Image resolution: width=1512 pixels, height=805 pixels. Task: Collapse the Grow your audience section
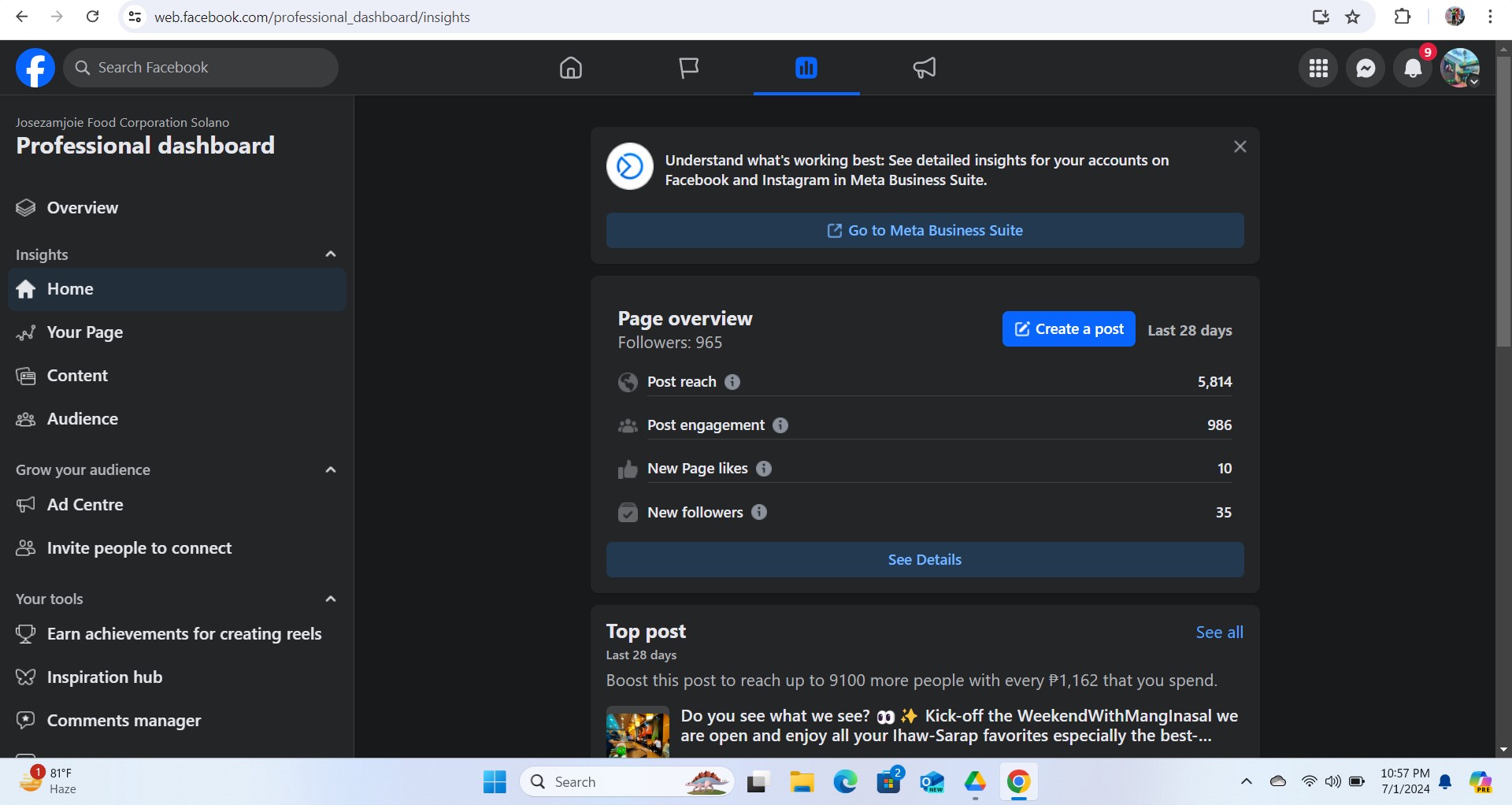331,470
